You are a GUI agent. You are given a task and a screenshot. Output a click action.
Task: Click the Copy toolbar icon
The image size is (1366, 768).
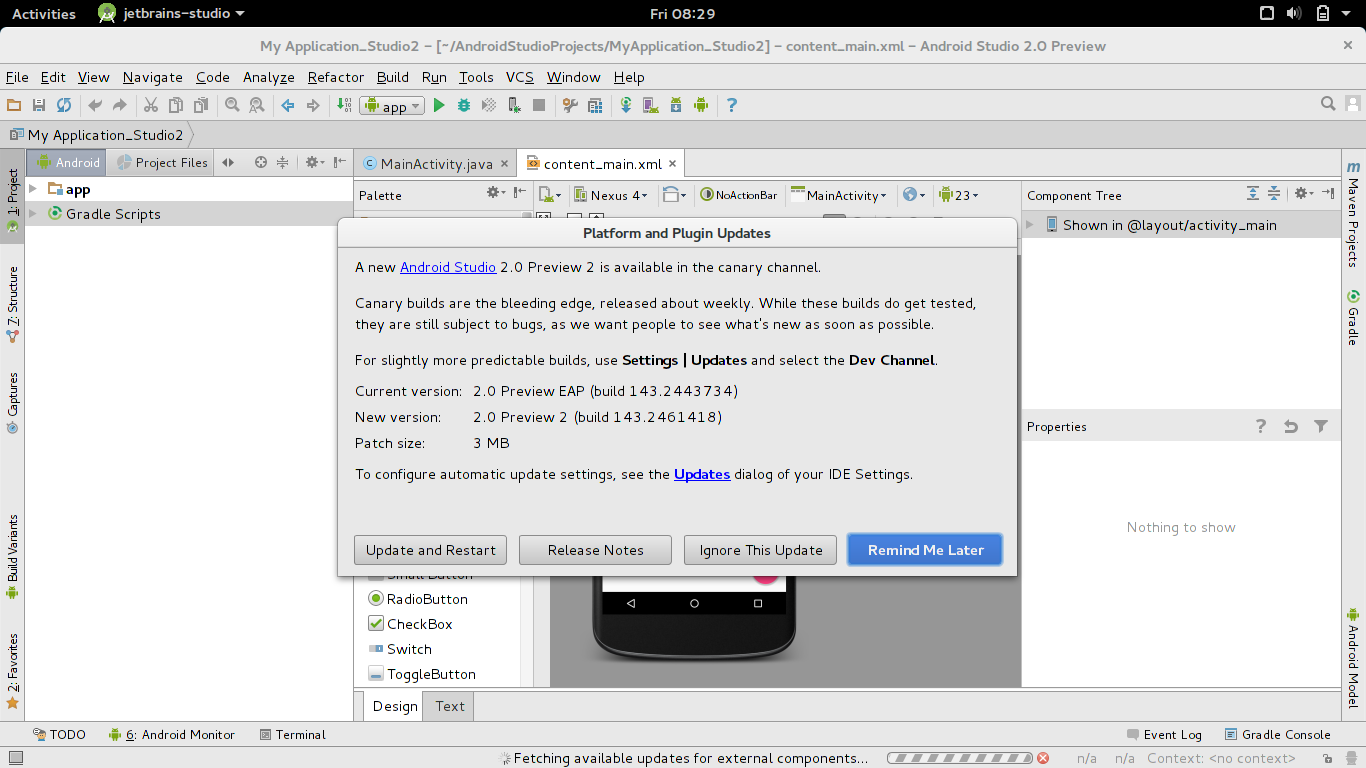176,105
